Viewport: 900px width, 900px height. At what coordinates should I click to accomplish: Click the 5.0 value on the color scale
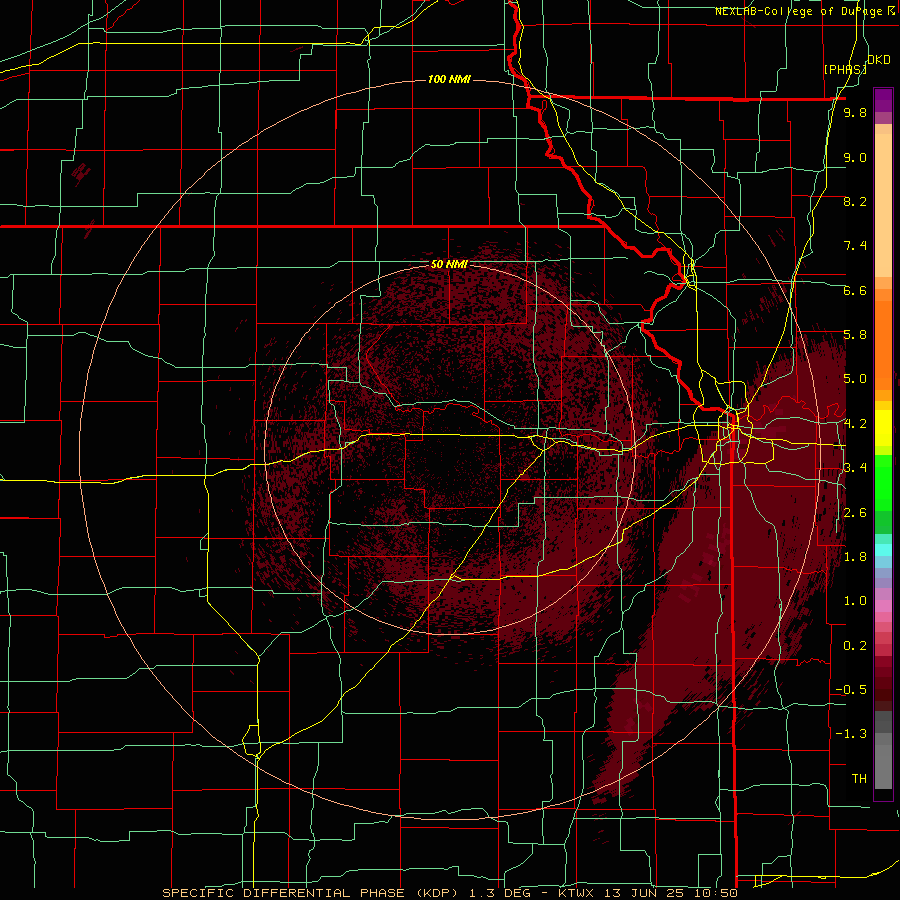pos(855,379)
